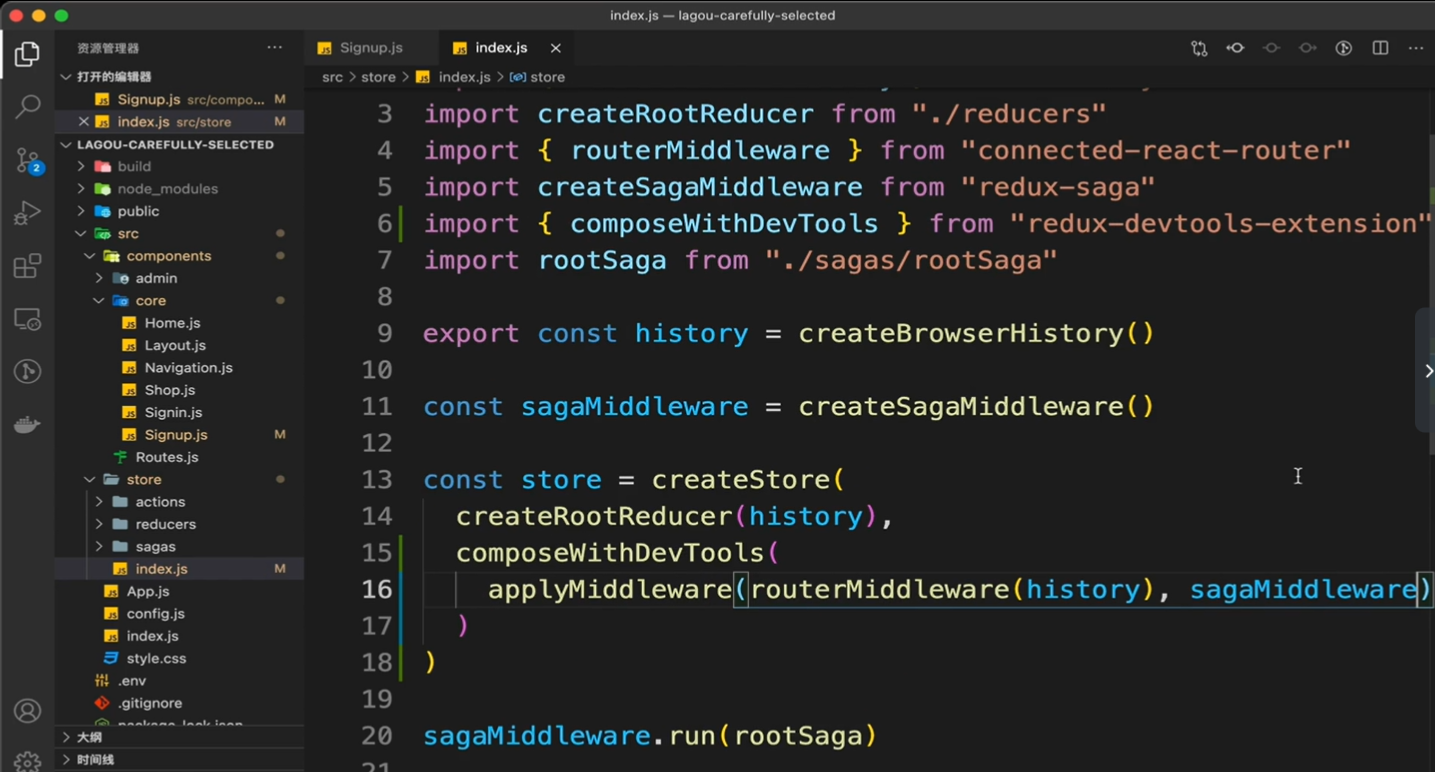The height and width of the screenshot is (772, 1435).
Task: Open the Extensions view
Action: tap(28, 266)
